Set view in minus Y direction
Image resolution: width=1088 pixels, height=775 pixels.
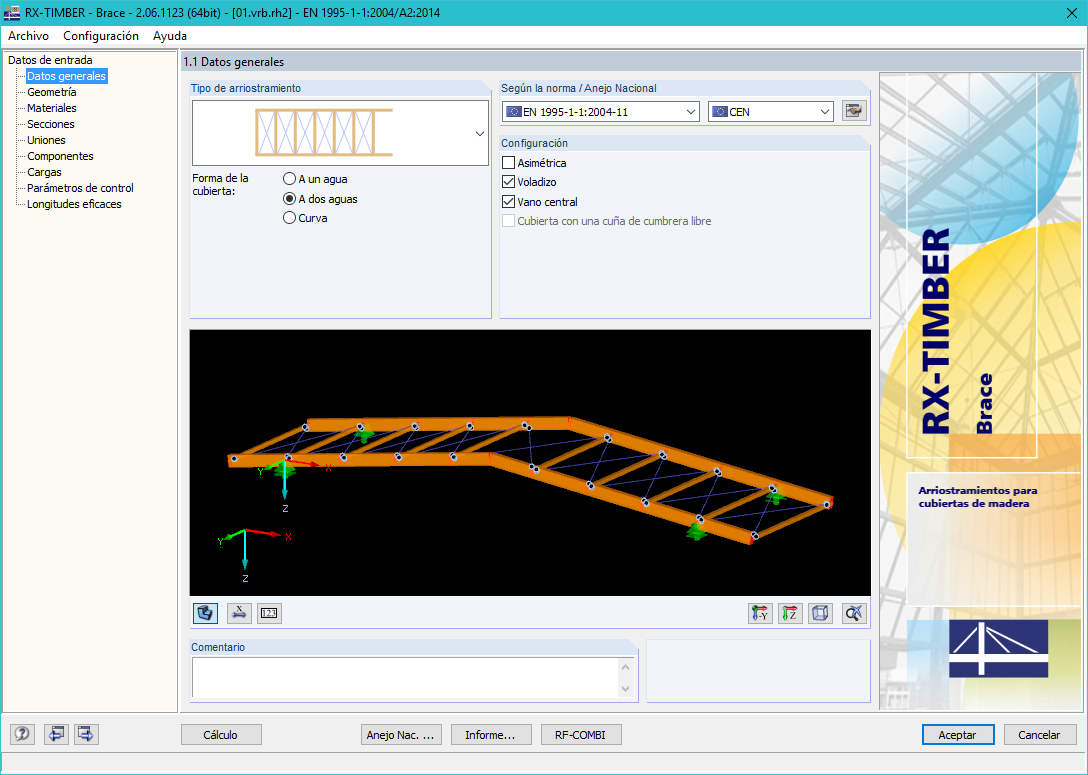tap(760, 613)
